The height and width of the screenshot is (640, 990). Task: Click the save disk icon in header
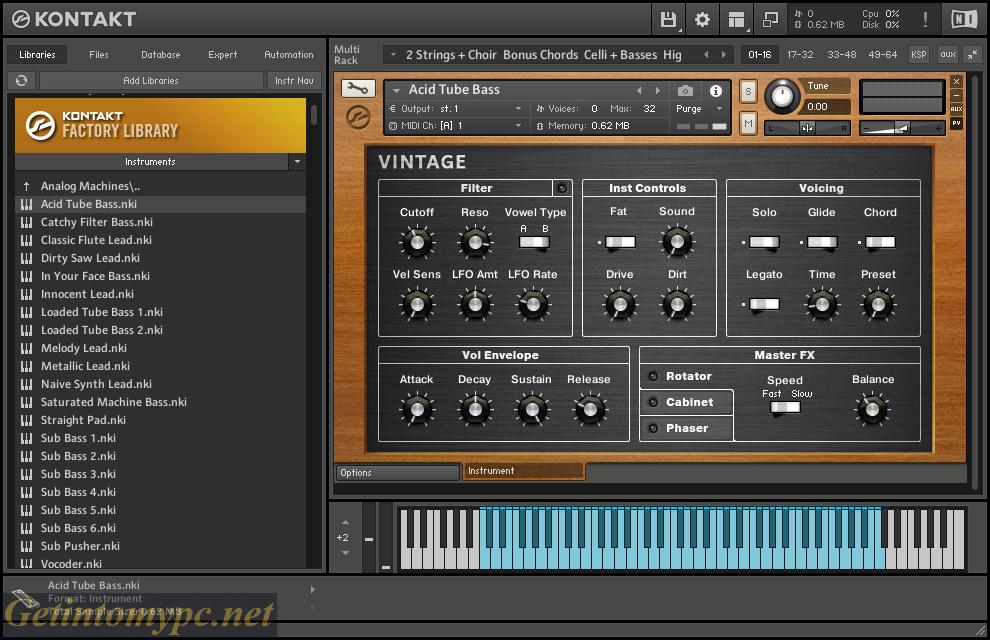coord(668,20)
